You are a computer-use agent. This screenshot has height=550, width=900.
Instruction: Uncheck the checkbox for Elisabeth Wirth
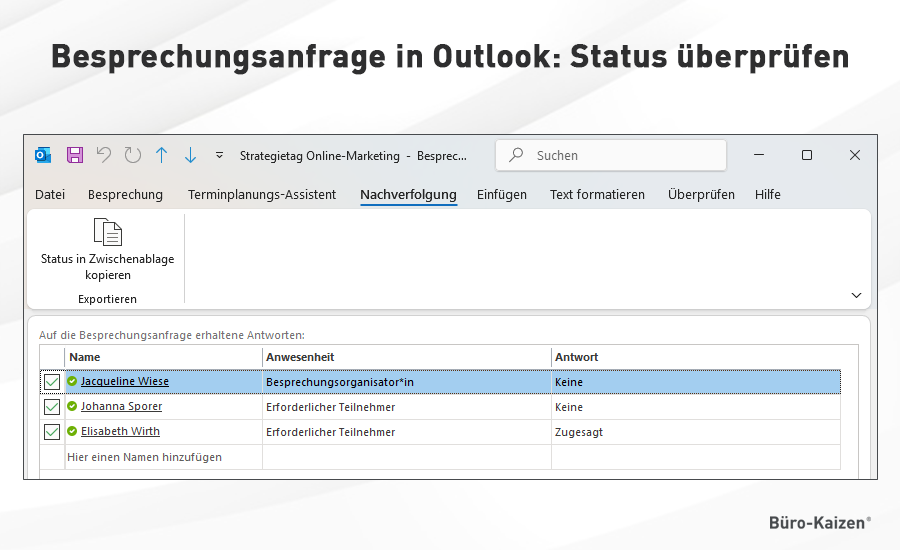52,432
